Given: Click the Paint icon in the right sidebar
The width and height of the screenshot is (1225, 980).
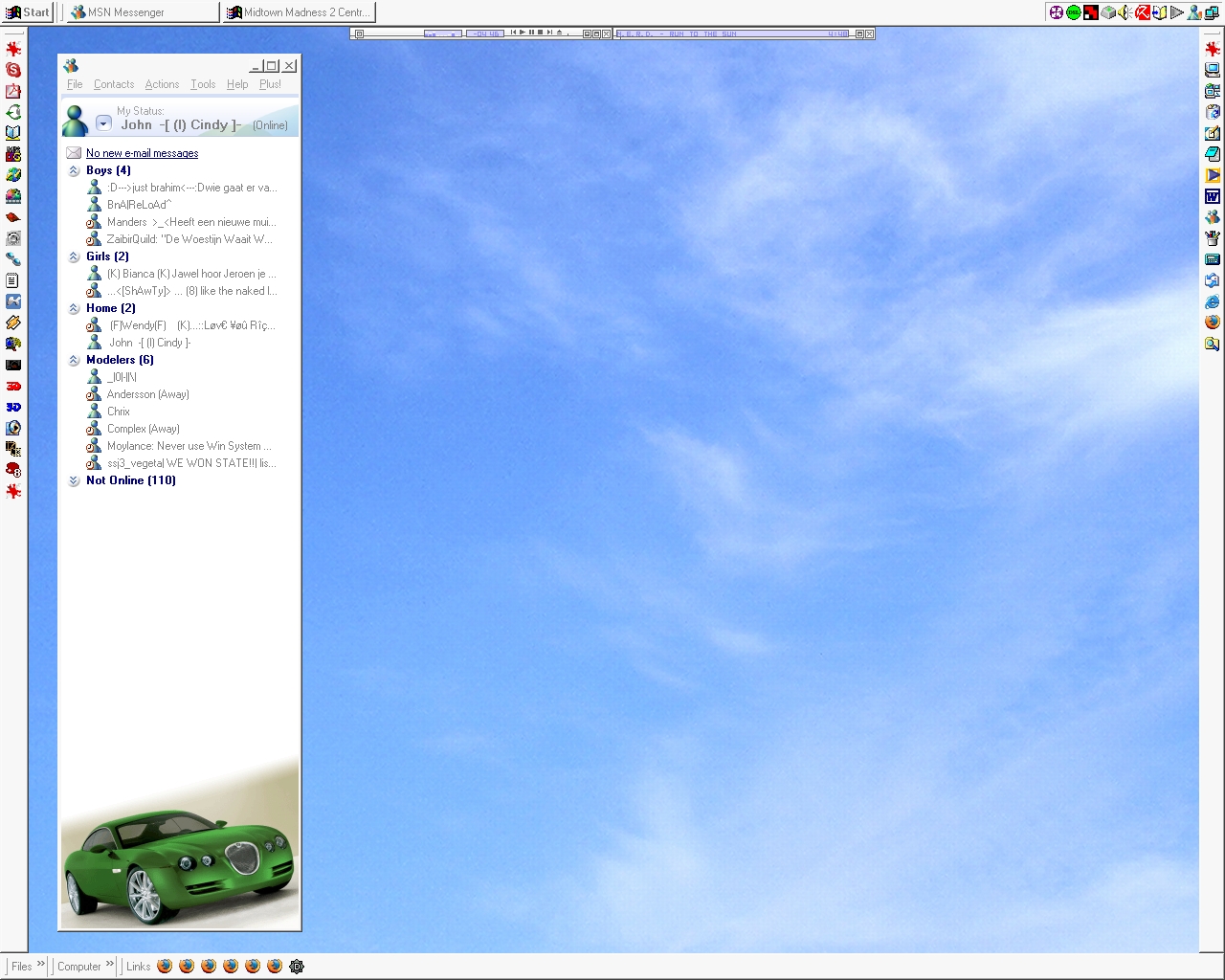Looking at the screenshot, I should pos(1213,238).
